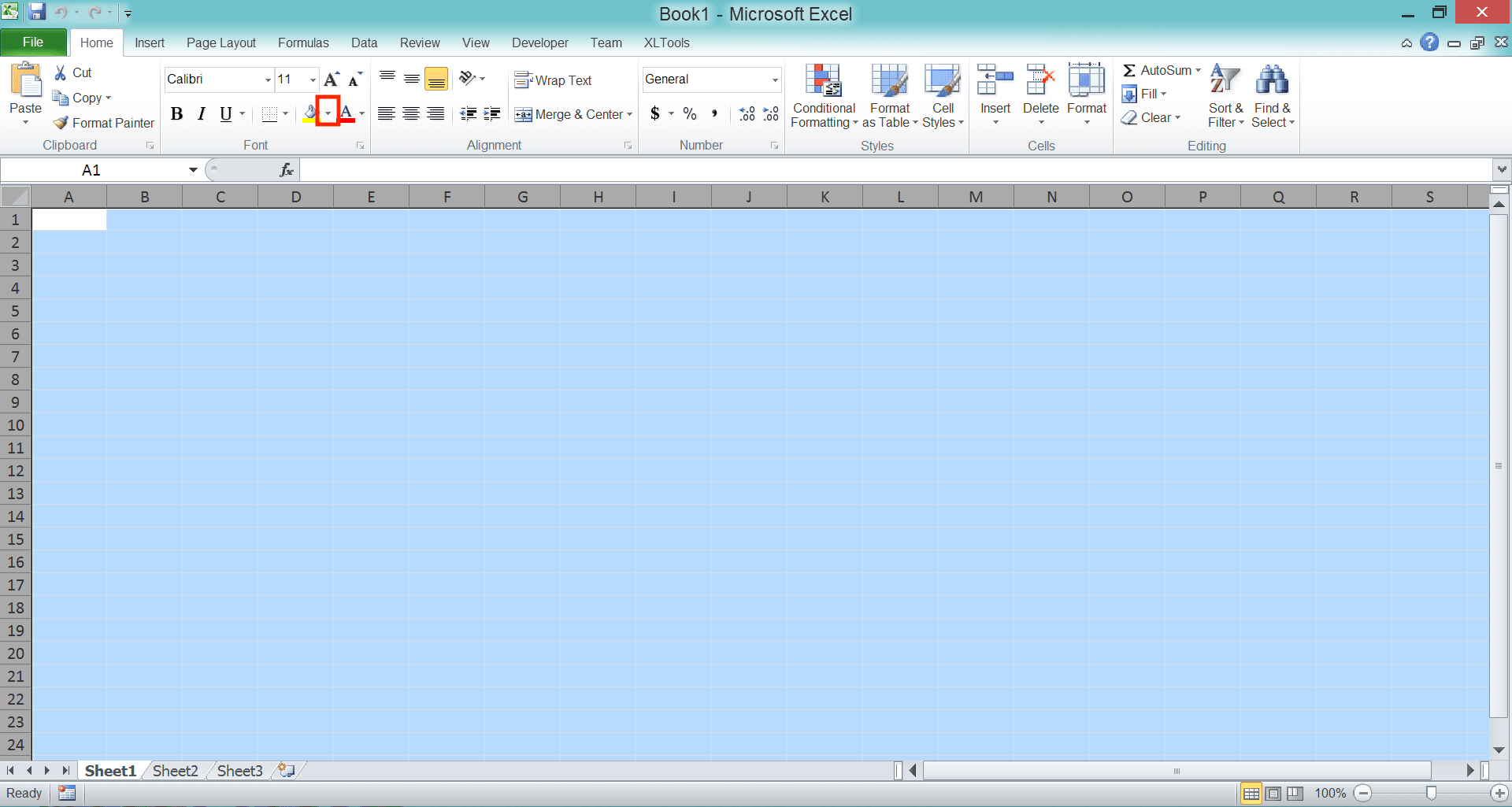The image size is (1512, 807).
Task: Open Find & Select binoculars menu
Action: point(1273,96)
